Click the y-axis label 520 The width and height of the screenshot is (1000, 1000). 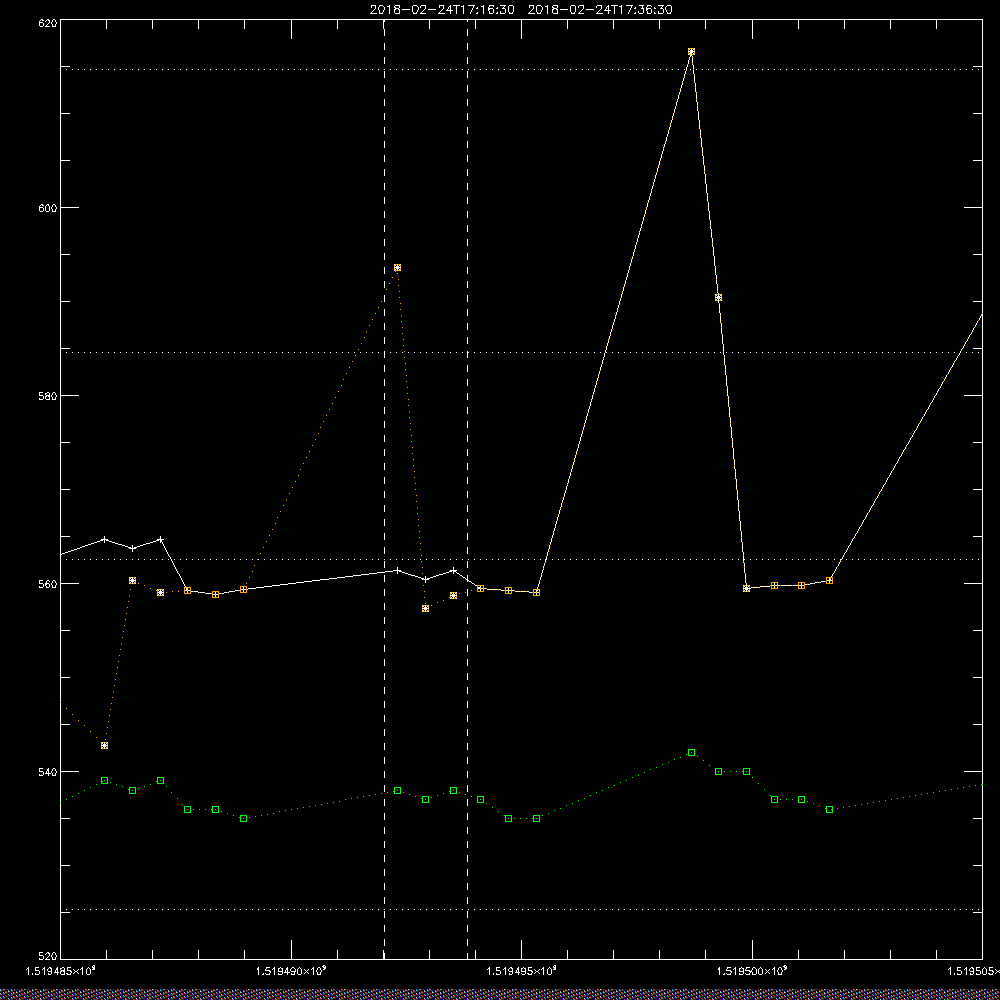(49, 957)
